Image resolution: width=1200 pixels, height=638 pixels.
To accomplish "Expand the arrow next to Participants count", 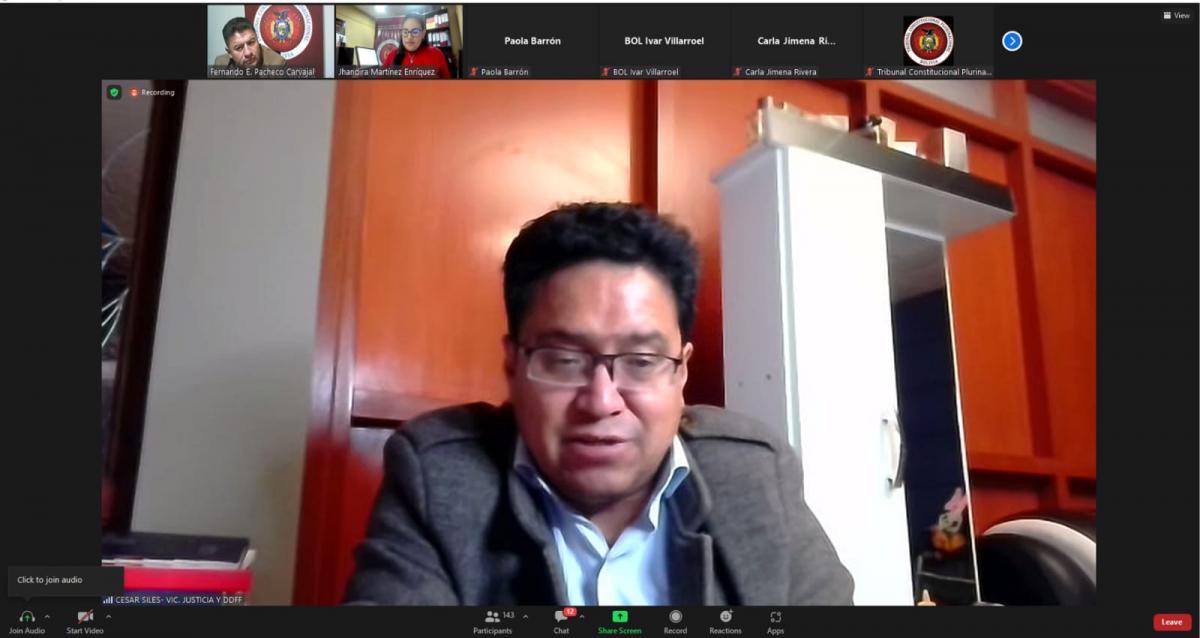I will coord(526,616).
